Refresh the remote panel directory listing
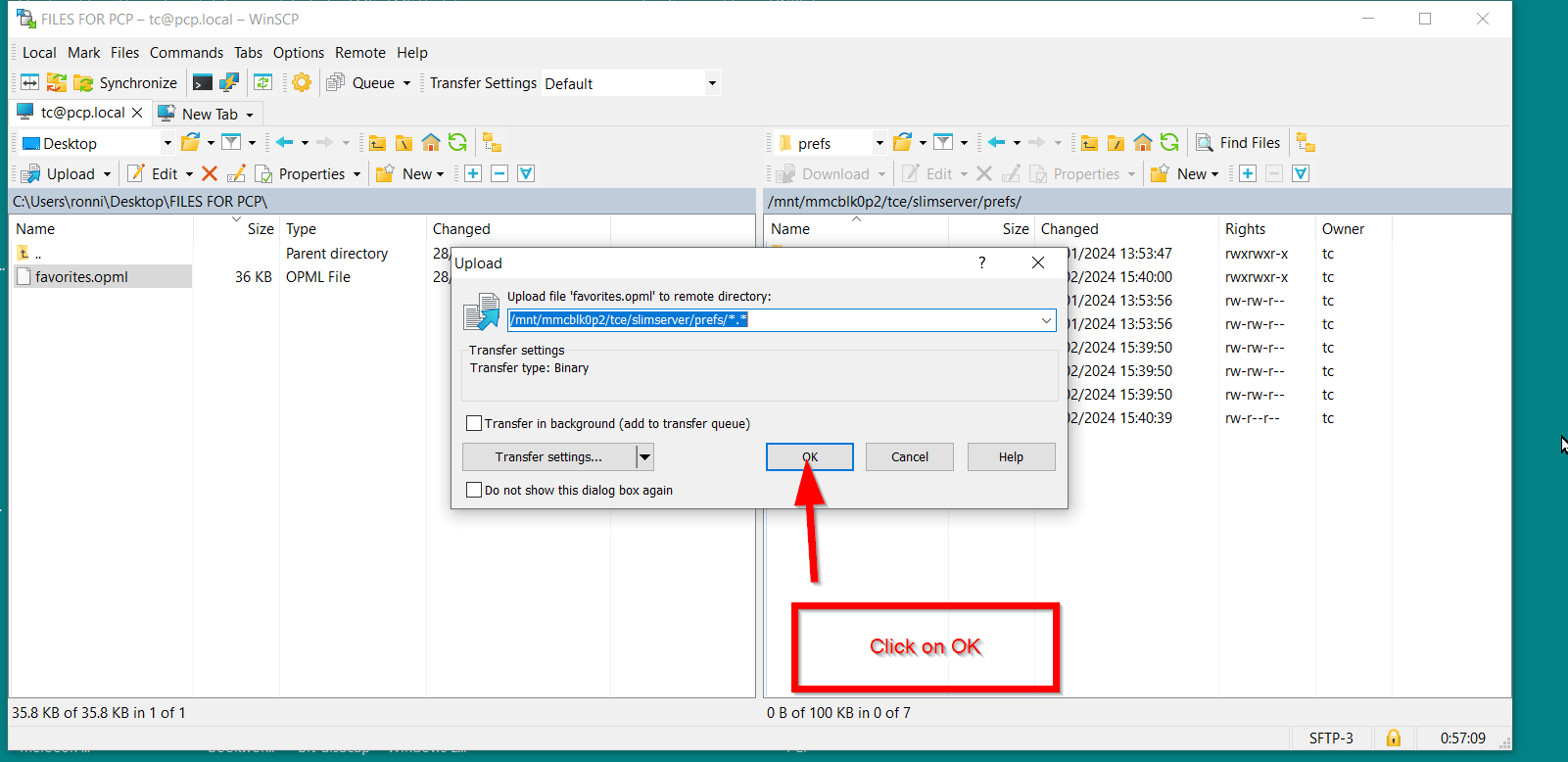The width and height of the screenshot is (1568, 762). click(x=1169, y=143)
